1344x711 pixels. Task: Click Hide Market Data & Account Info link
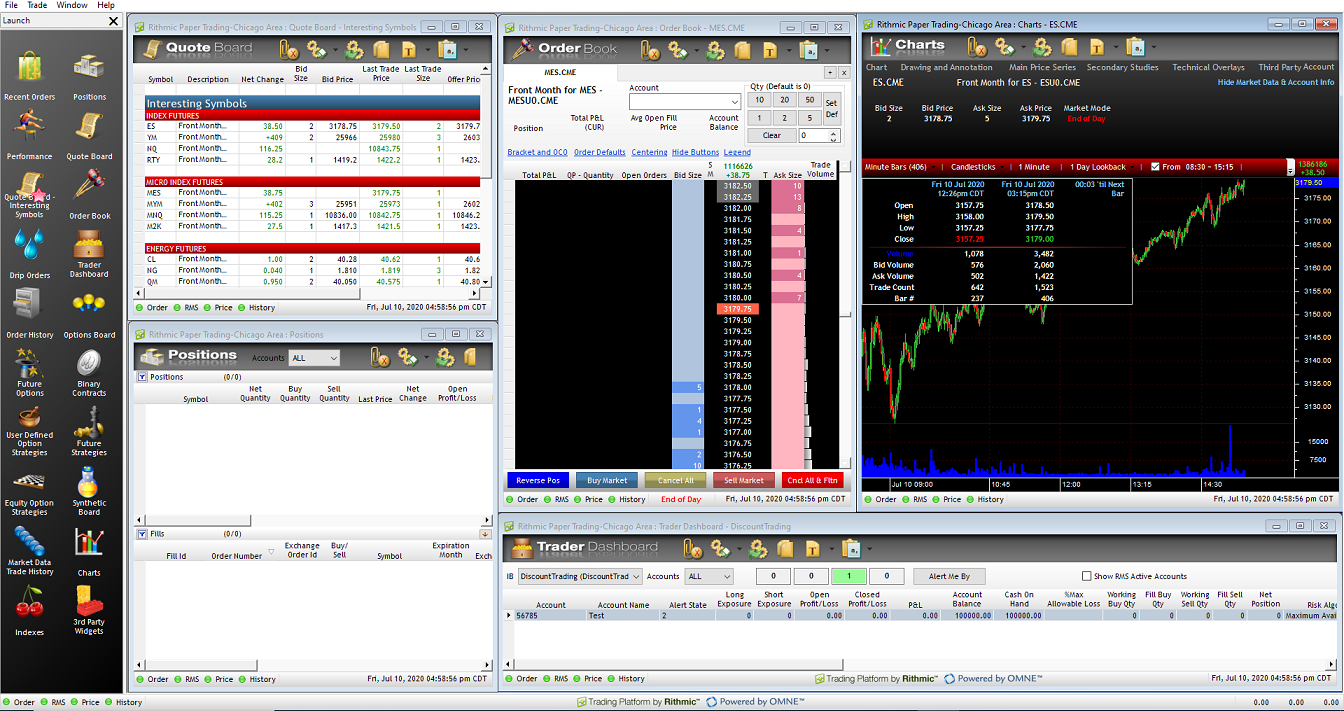click(x=1276, y=82)
